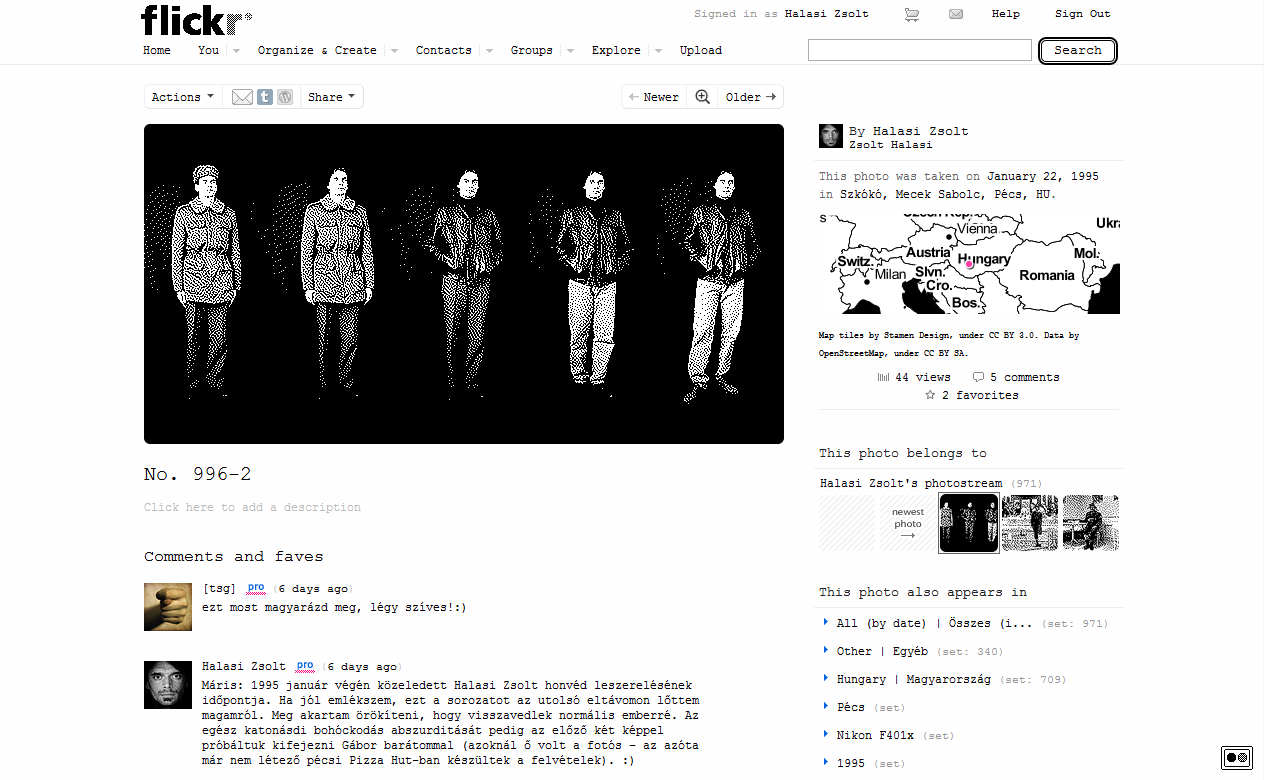Share photo via email envelope icon
Image resolution: width=1264 pixels, height=780 pixels.
[x=241, y=96]
